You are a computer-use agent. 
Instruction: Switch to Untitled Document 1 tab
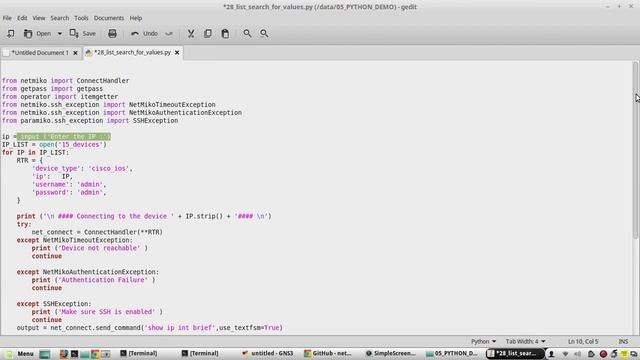(40, 53)
